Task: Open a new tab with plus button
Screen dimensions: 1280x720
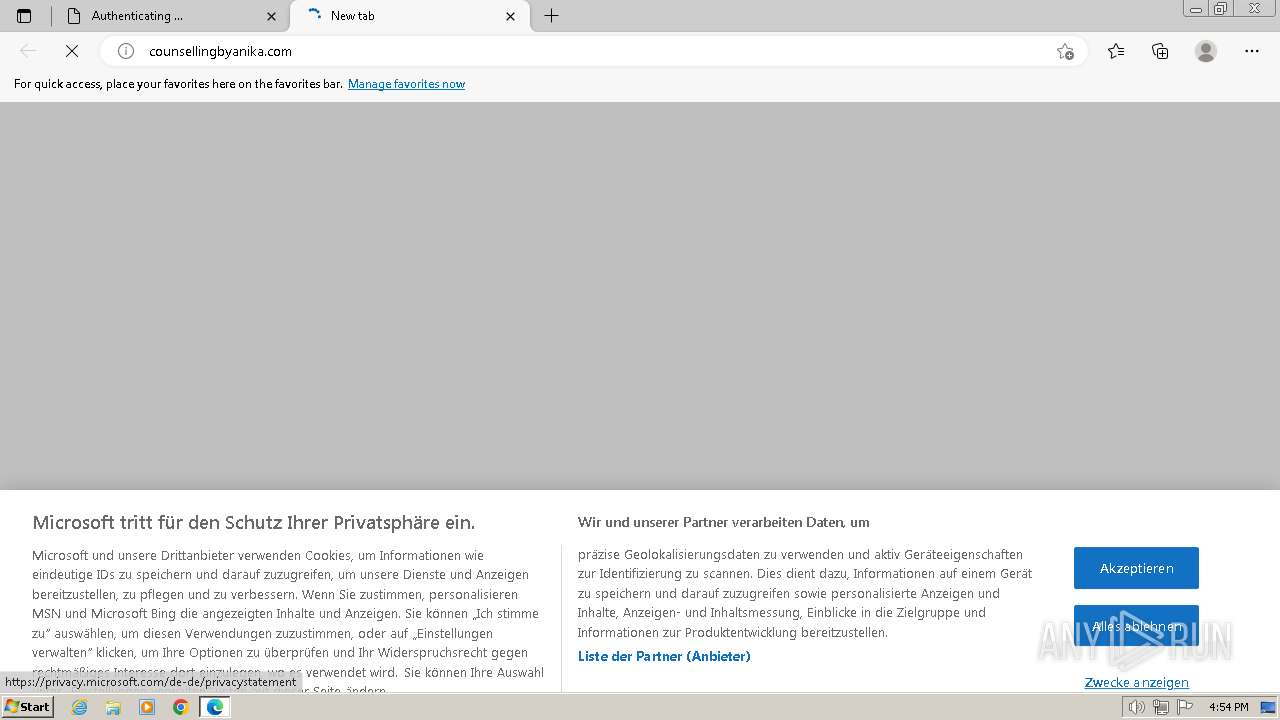Action: [x=551, y=16]
